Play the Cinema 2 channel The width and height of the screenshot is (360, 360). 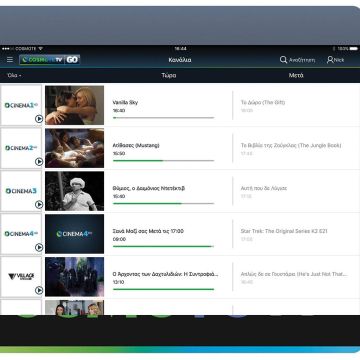39,162
